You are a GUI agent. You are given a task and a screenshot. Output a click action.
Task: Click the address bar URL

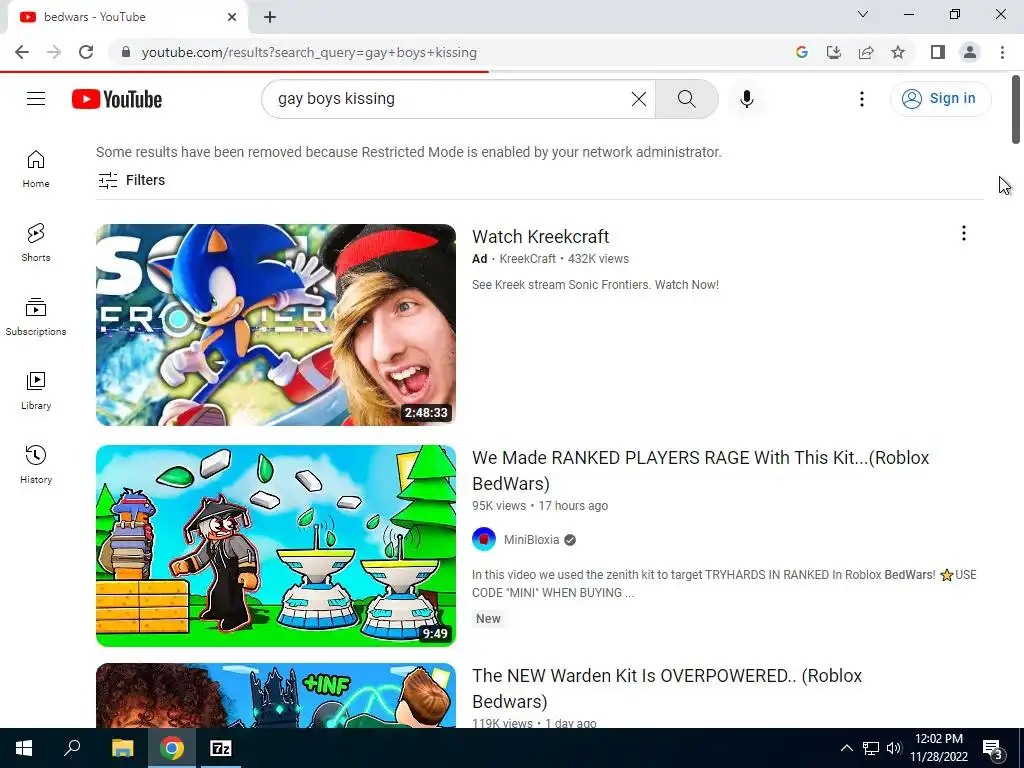[309, 52]
